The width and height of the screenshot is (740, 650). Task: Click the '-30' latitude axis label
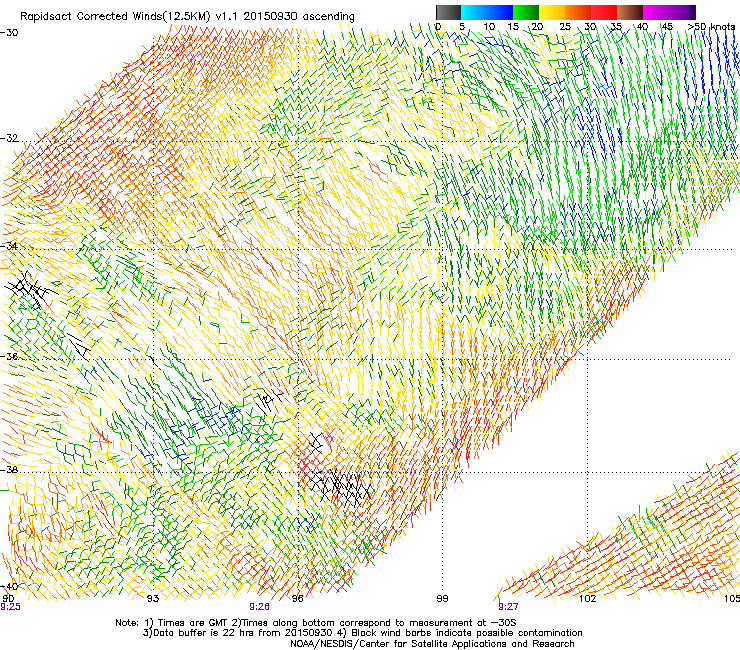click(x=9, y=33)
